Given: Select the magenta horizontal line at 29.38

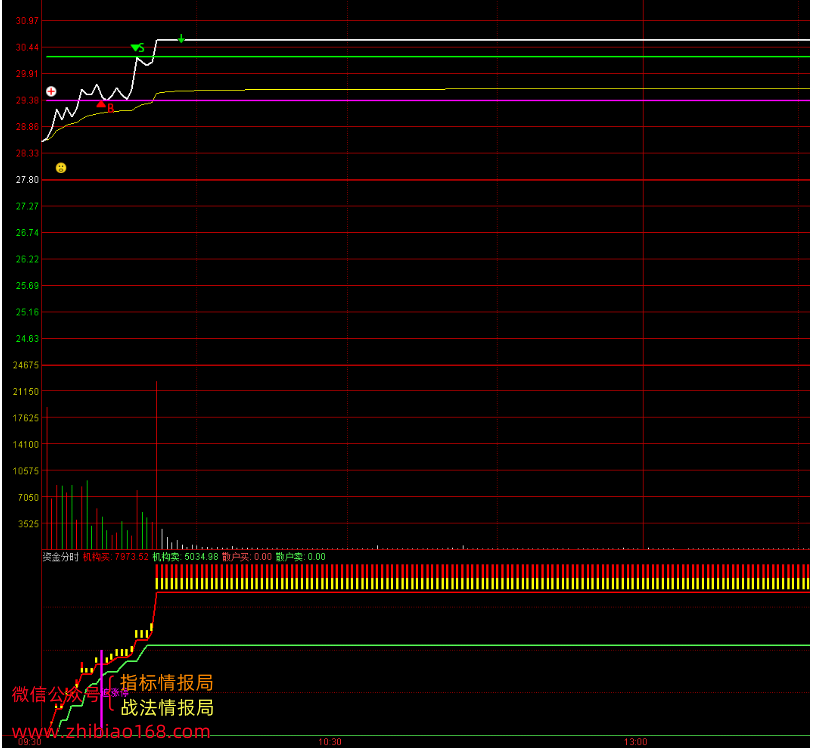Looking at the screenshot, I should [428, 100].
